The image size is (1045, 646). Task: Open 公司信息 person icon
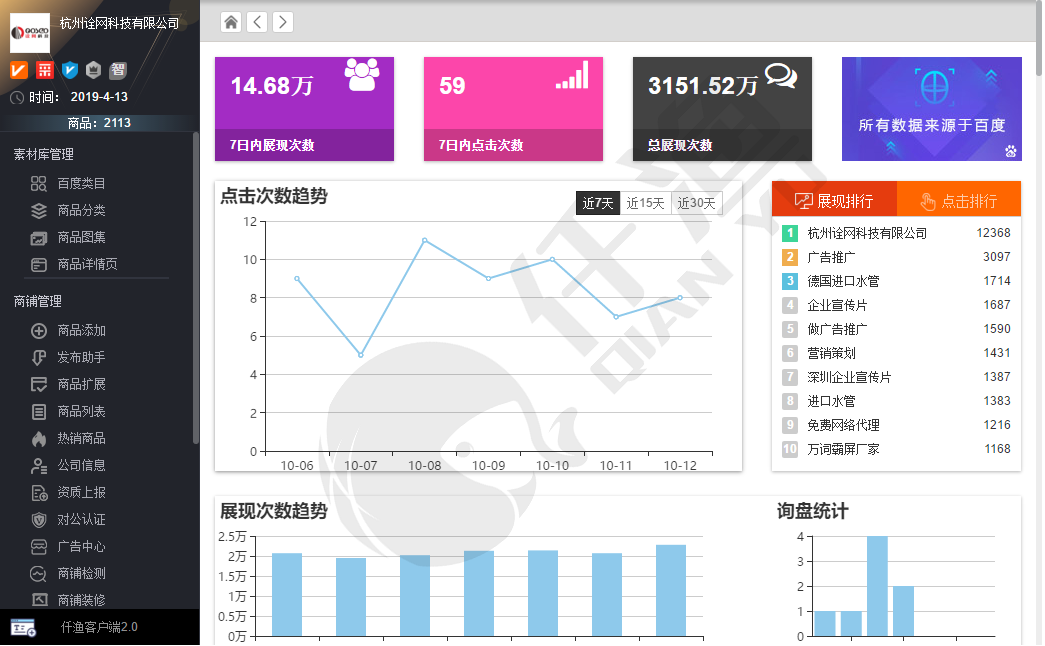click(39, 465)
